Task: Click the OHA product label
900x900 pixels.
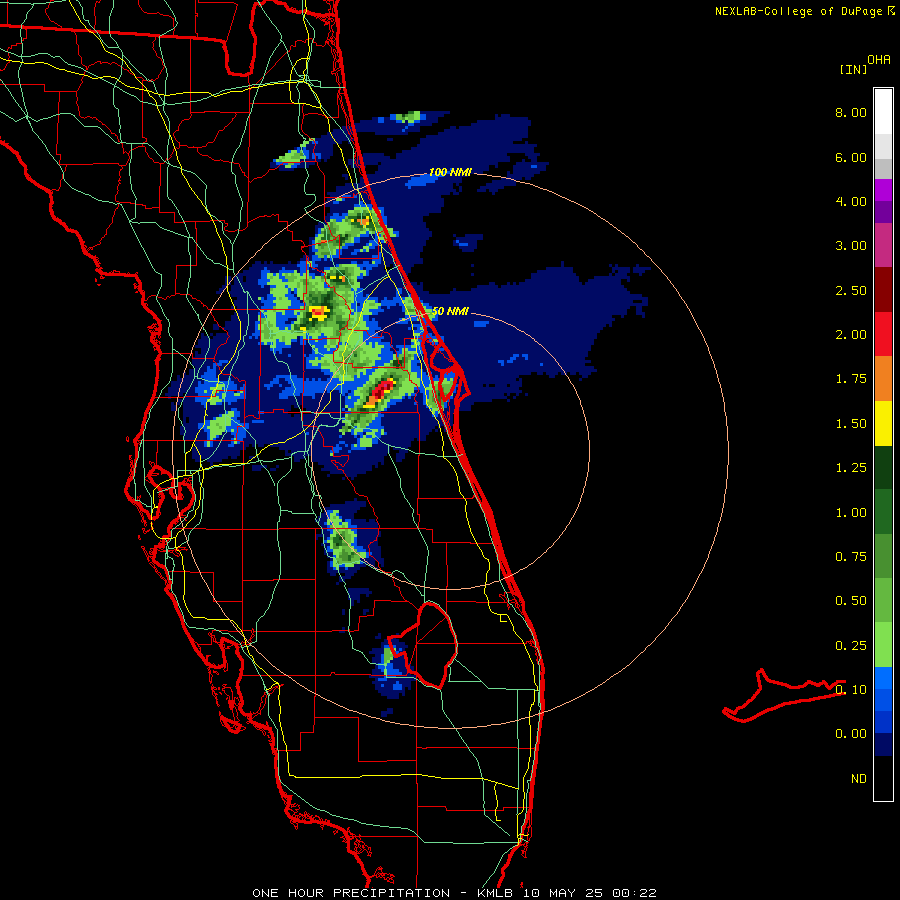Action: [x=879, y=60]
